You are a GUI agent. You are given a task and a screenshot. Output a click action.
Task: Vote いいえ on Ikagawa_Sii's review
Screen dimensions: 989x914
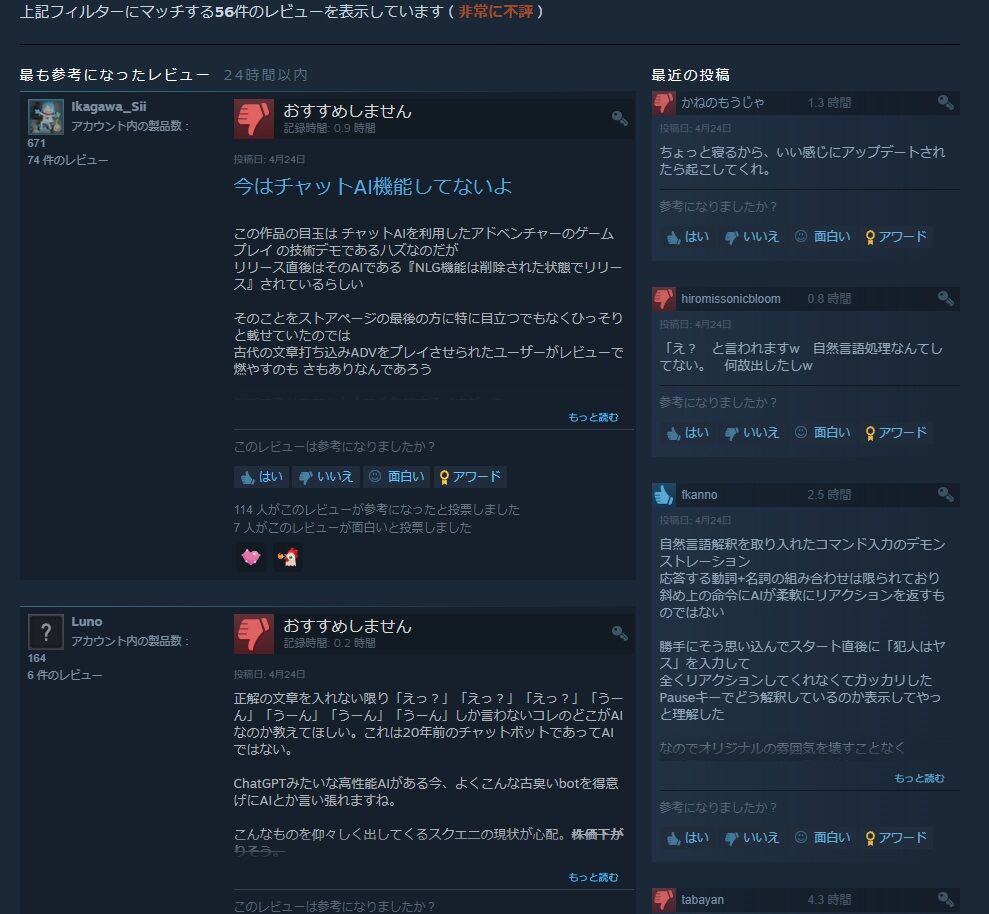click(x=326, y=477)
